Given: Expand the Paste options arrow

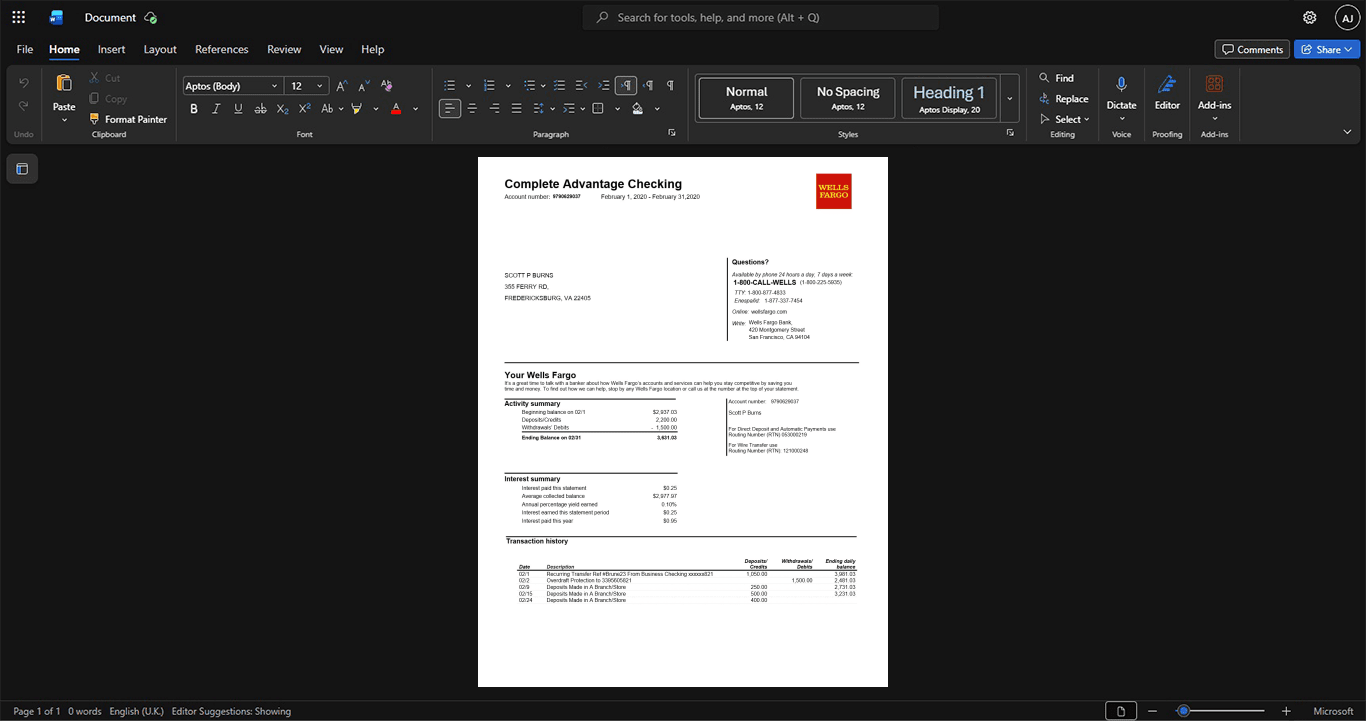Looking at the screenshot, I should click(x=64, y=120).
